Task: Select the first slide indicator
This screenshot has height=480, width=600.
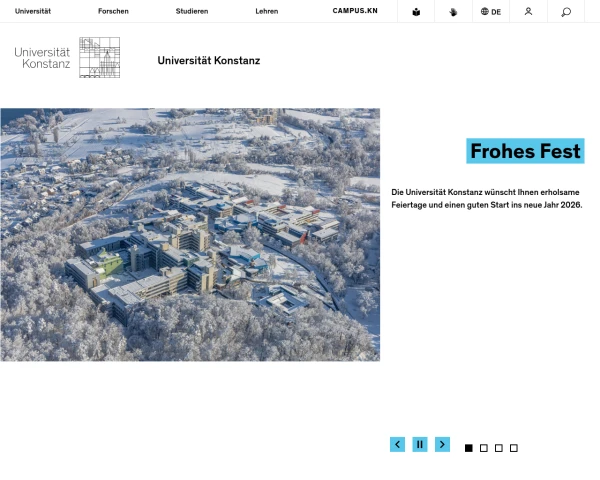Action: point(469,448)
